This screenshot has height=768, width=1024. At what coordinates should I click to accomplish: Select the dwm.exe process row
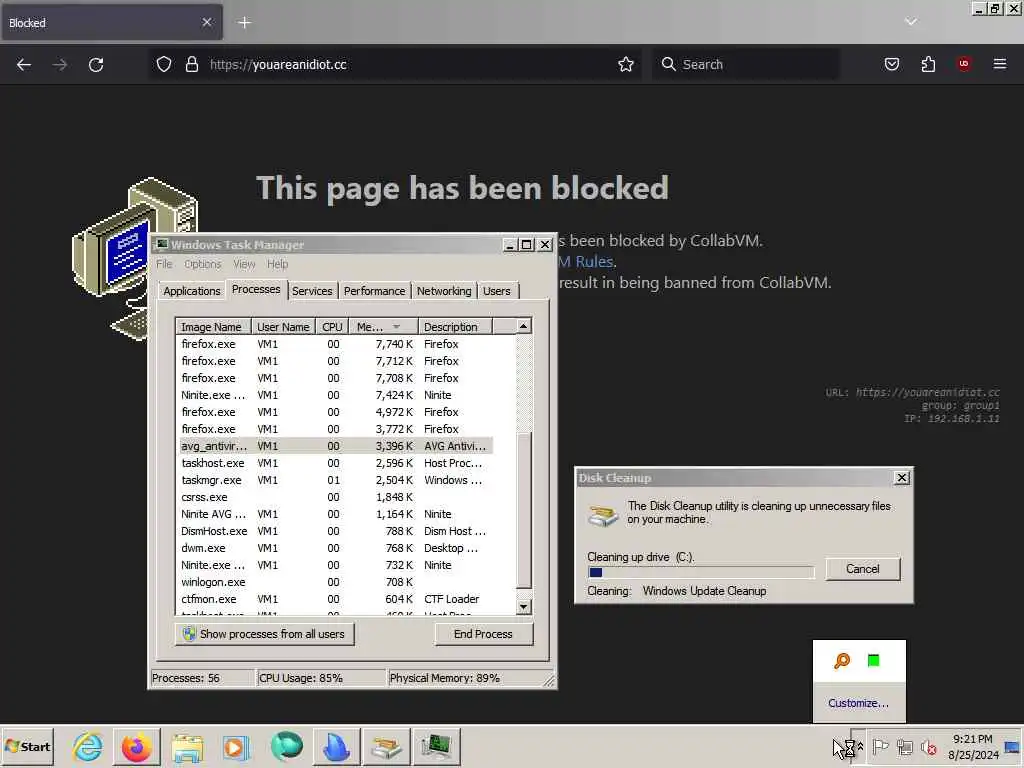coord(336,548)
